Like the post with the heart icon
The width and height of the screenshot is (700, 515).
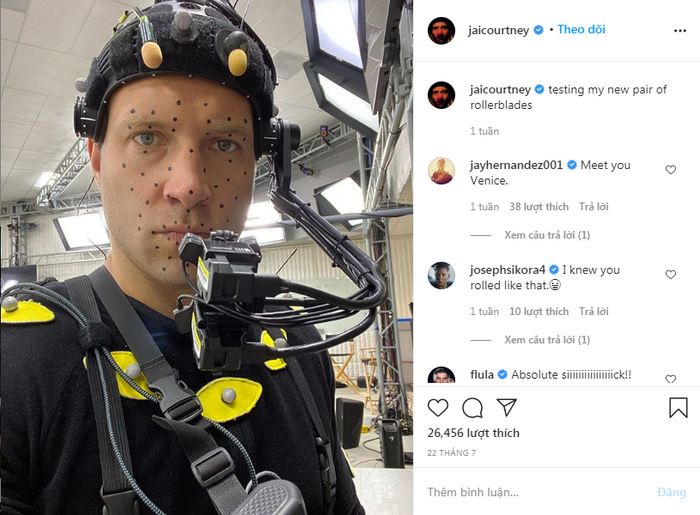coord(438,408)
